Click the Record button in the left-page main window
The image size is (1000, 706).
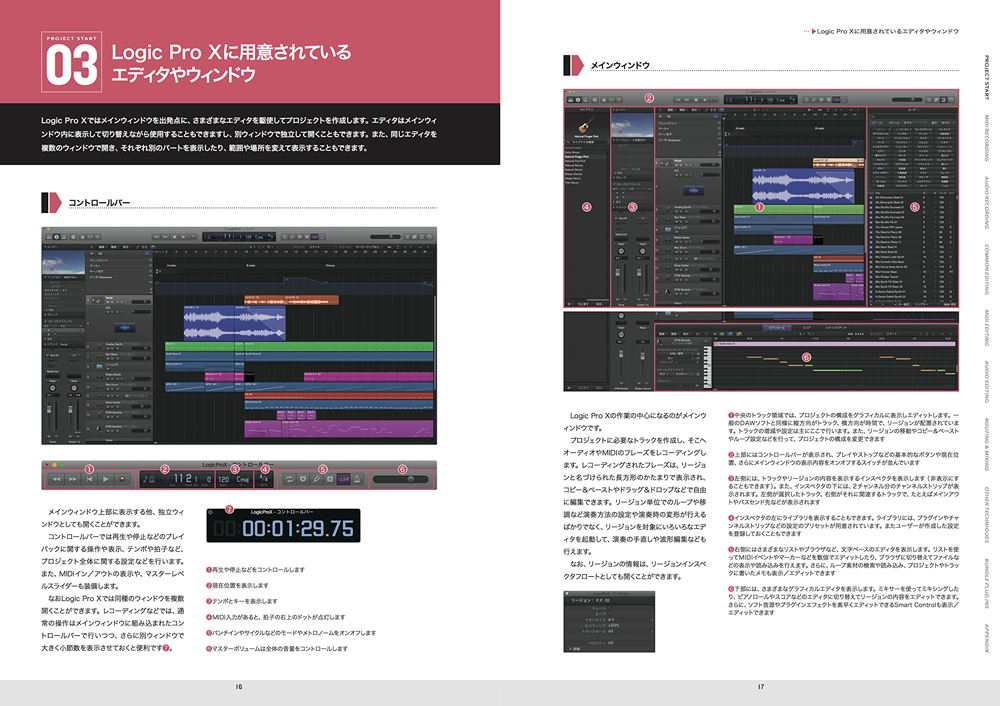pos(193,237)
